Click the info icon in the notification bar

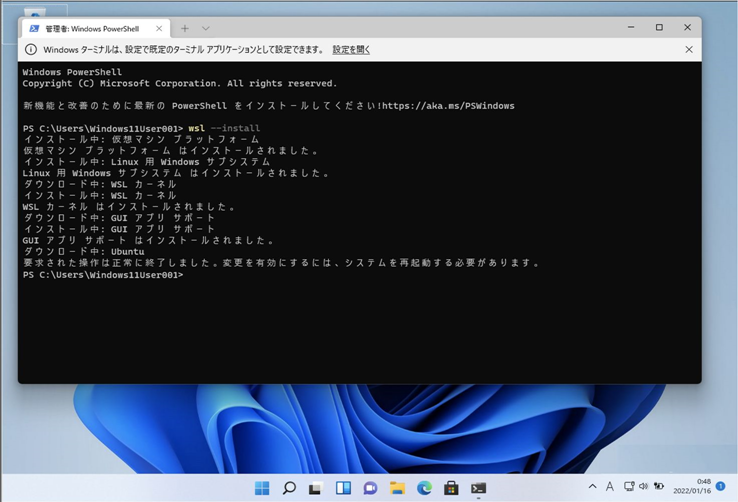pos(31,49)
